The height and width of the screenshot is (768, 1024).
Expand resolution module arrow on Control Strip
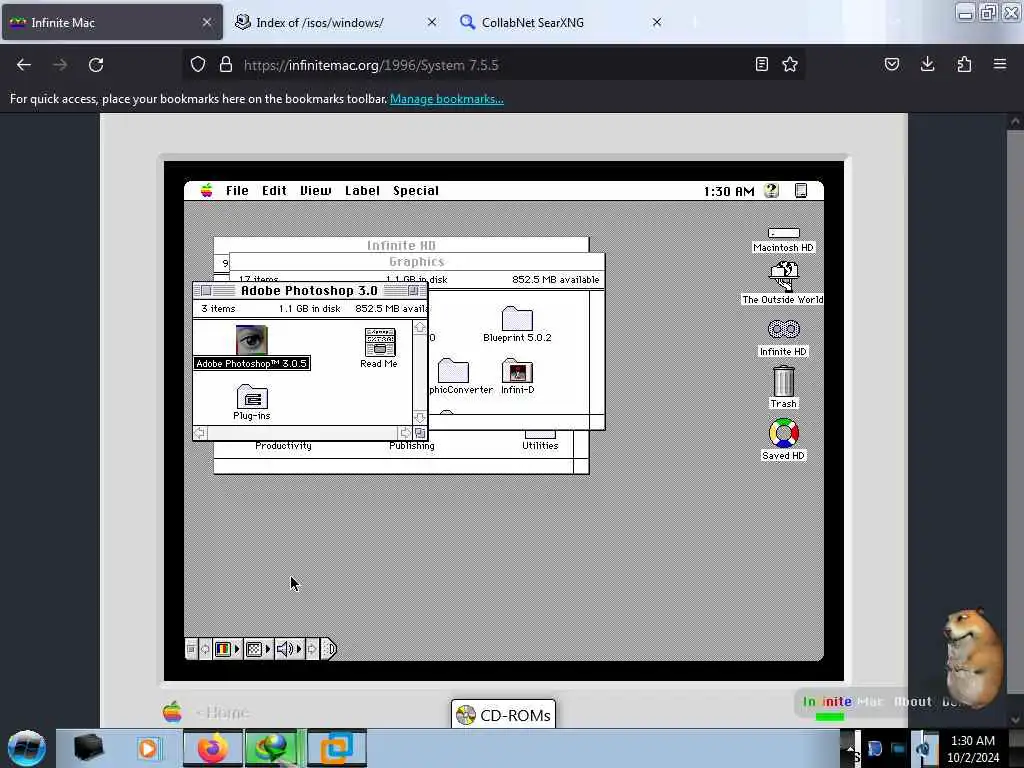tap(268, 649)
